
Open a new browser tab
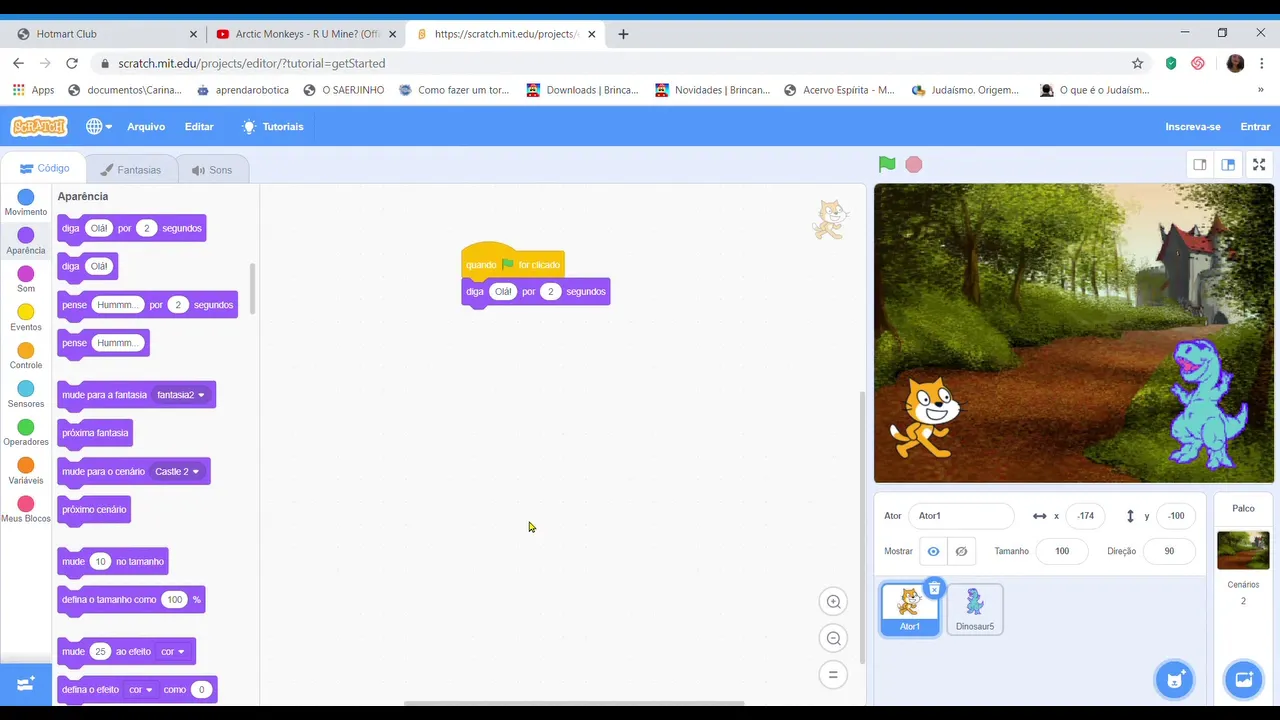pyautogui.click(x=623, y=34)
